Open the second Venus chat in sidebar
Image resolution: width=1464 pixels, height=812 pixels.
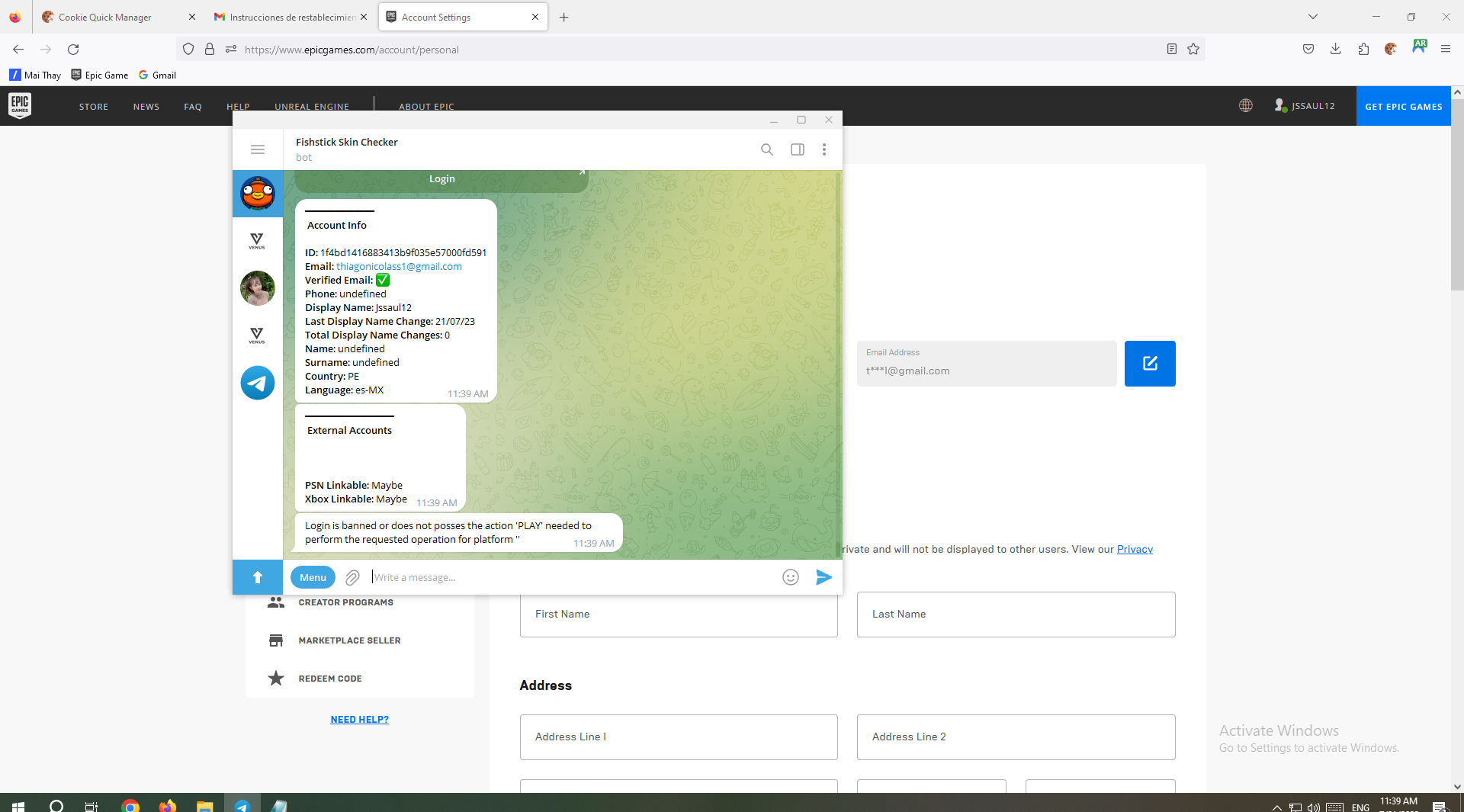(x=257, y=335)
